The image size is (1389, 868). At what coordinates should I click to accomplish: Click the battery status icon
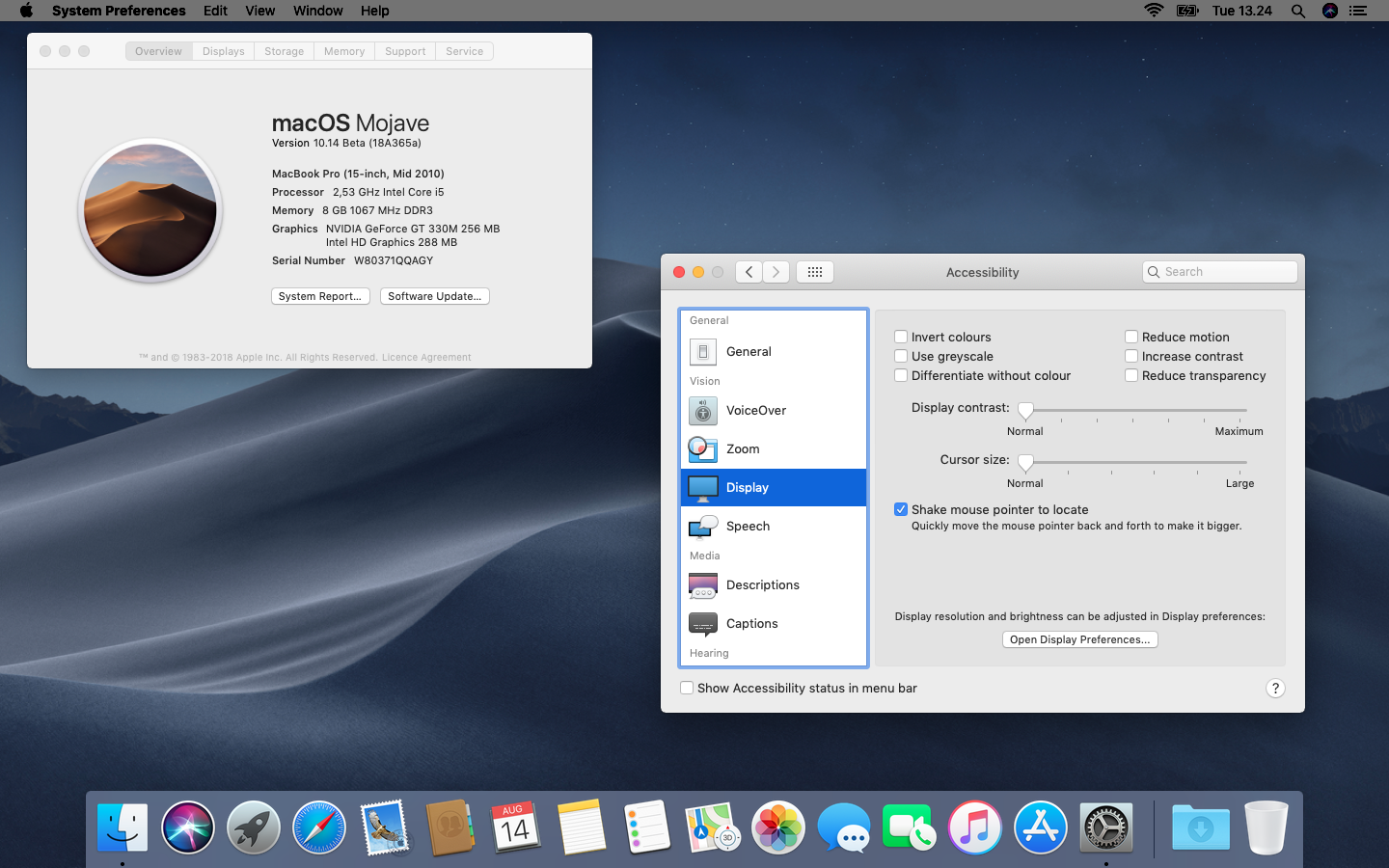(1187, 11)
